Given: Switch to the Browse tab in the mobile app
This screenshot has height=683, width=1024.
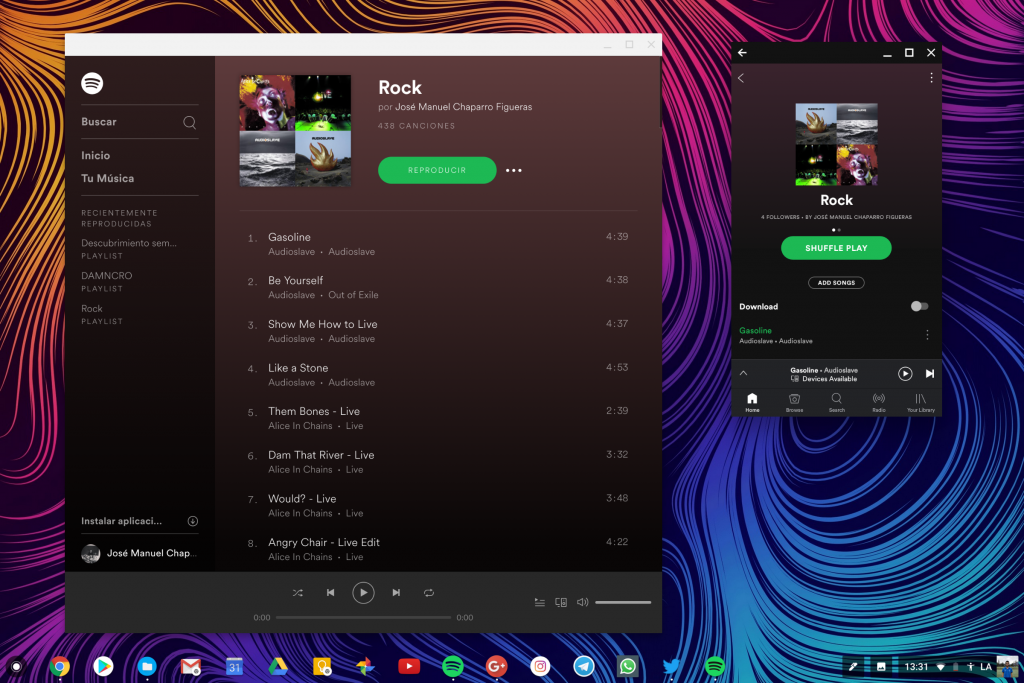Looking at the screenshot, I should [795, 402].
